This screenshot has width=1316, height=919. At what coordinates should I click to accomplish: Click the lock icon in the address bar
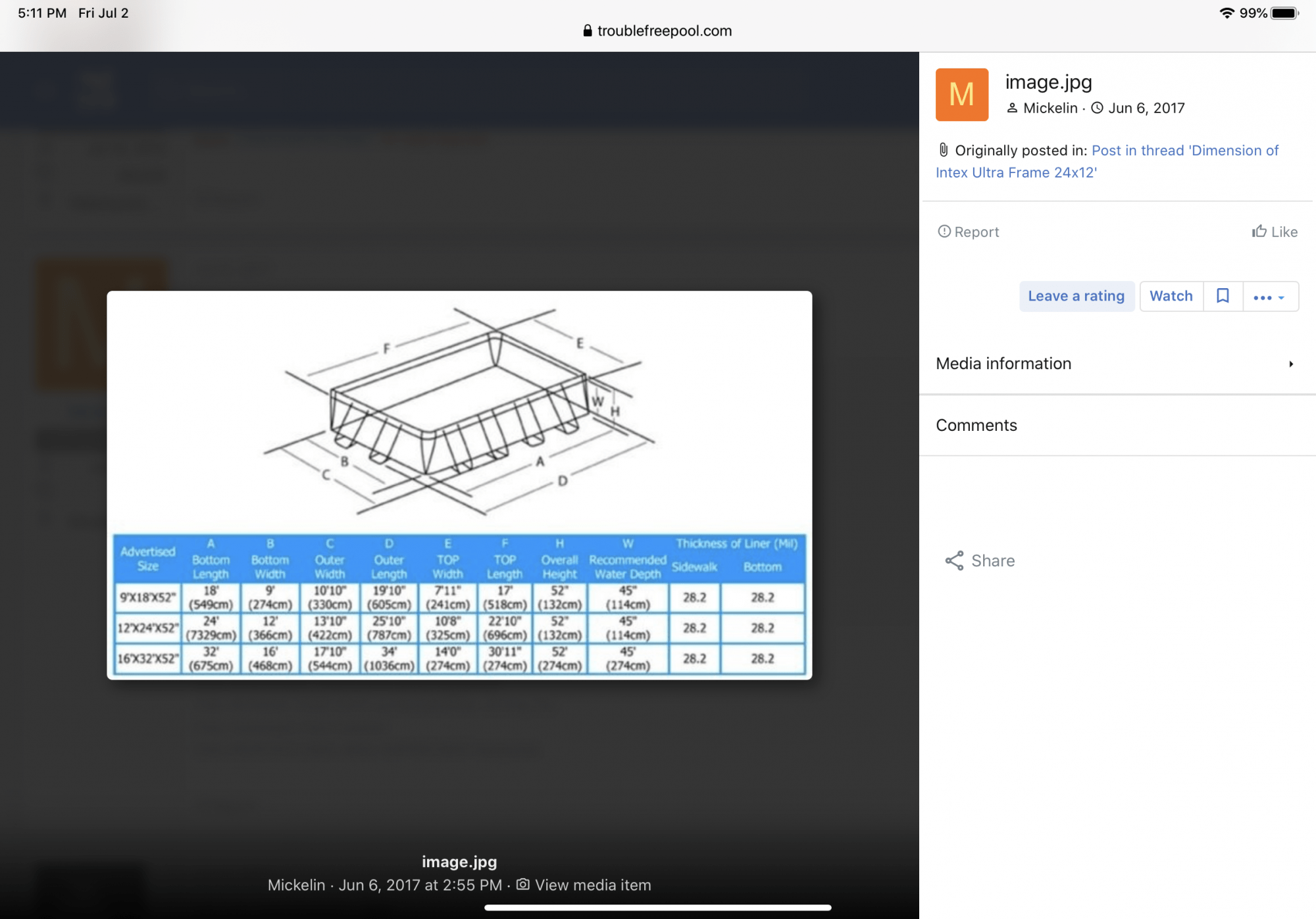click(x=588, y=31)
